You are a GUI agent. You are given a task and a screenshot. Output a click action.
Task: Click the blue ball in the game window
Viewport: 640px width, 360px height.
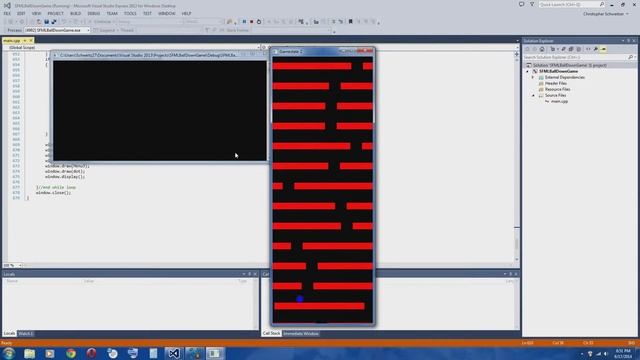tap(300, 299)
